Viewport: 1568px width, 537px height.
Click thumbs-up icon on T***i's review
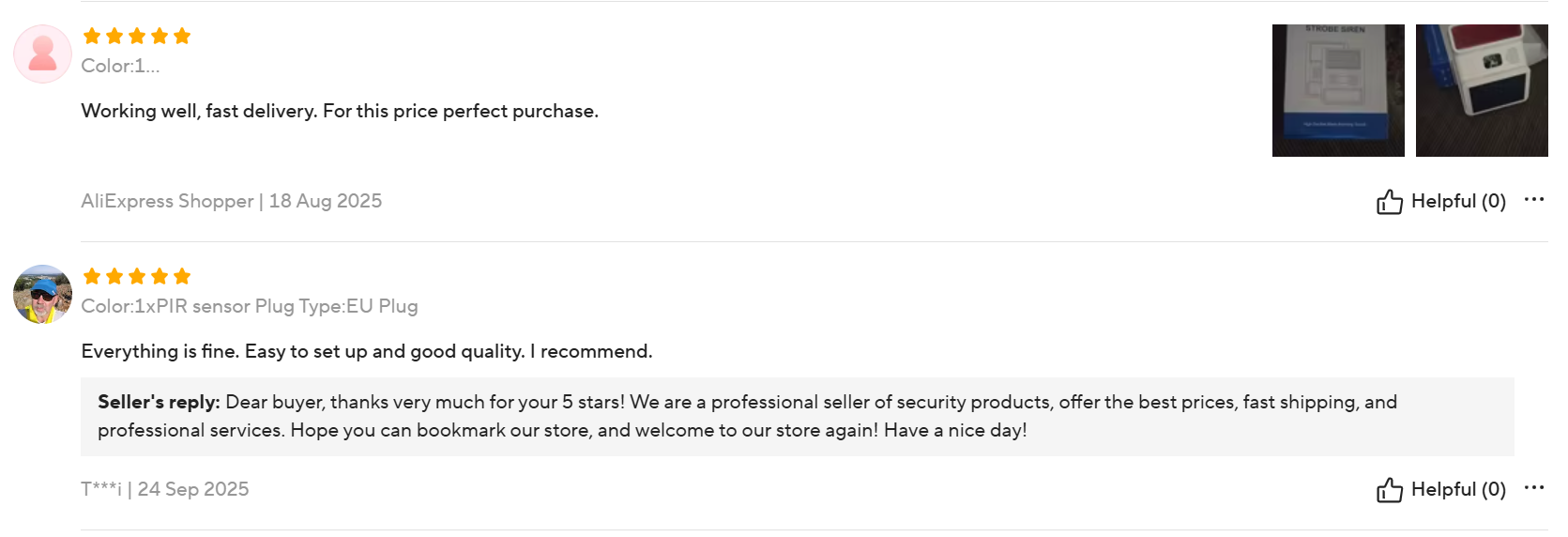pos(1389,490)
